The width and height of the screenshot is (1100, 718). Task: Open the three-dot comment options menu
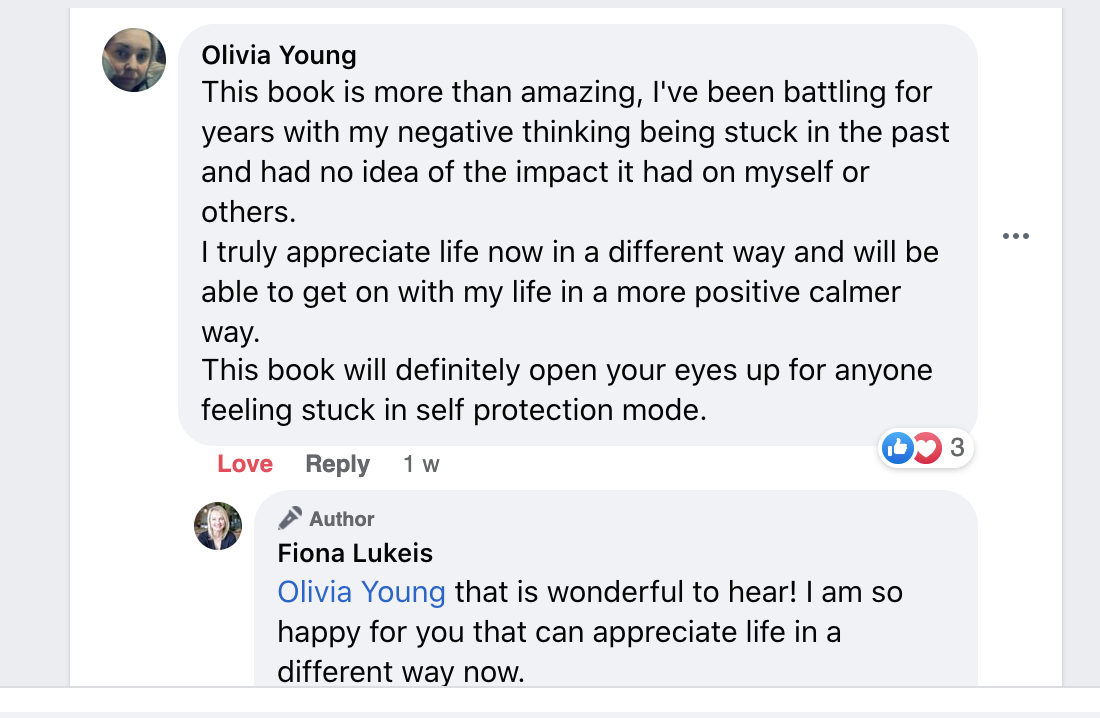point(1015,237)
